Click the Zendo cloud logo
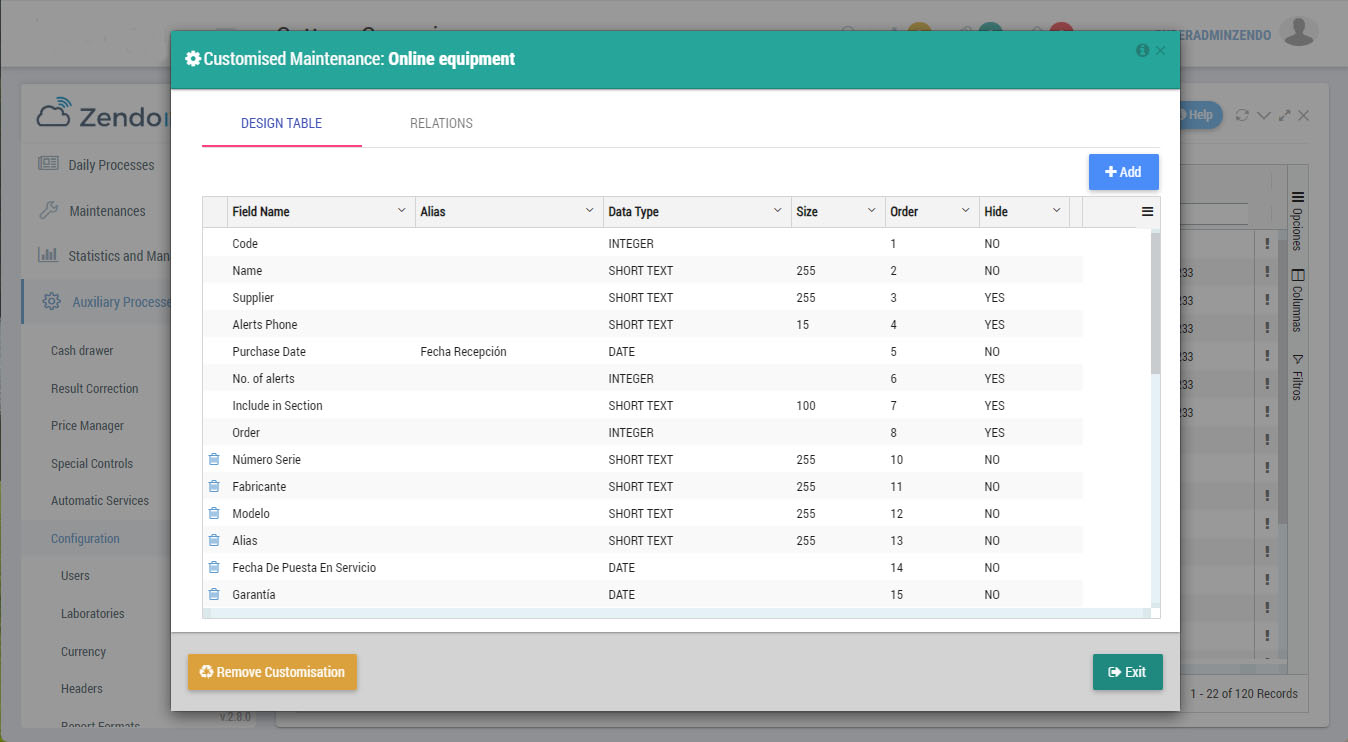1348x742 pixels. [54, 113]
